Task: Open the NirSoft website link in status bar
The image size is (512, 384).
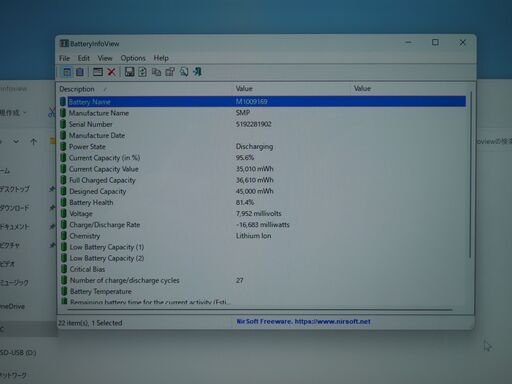Action: [303, 322]
